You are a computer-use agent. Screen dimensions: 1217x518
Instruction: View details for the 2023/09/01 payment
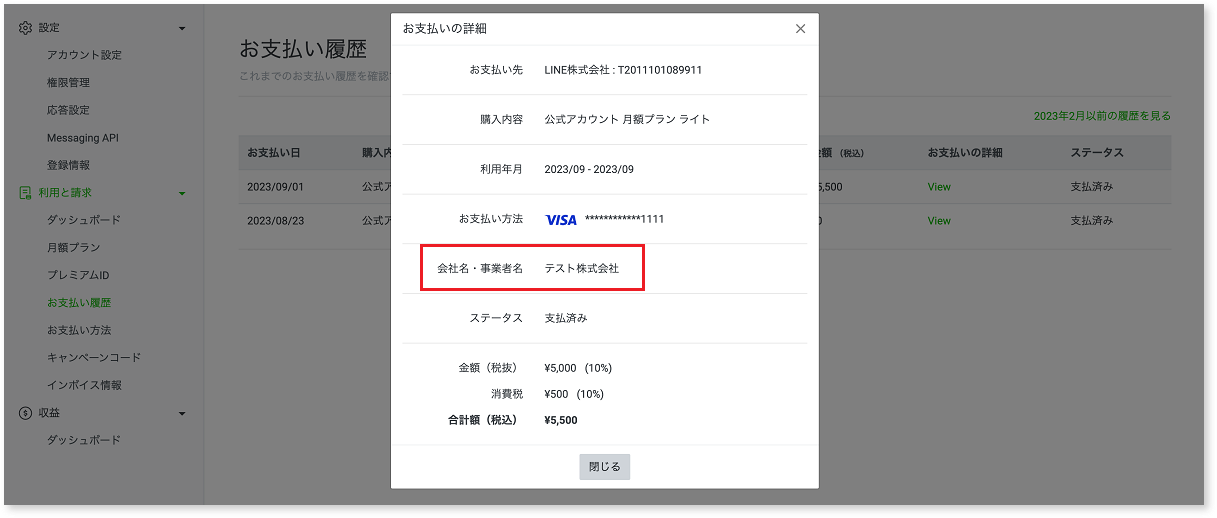(x=939, y=187)
